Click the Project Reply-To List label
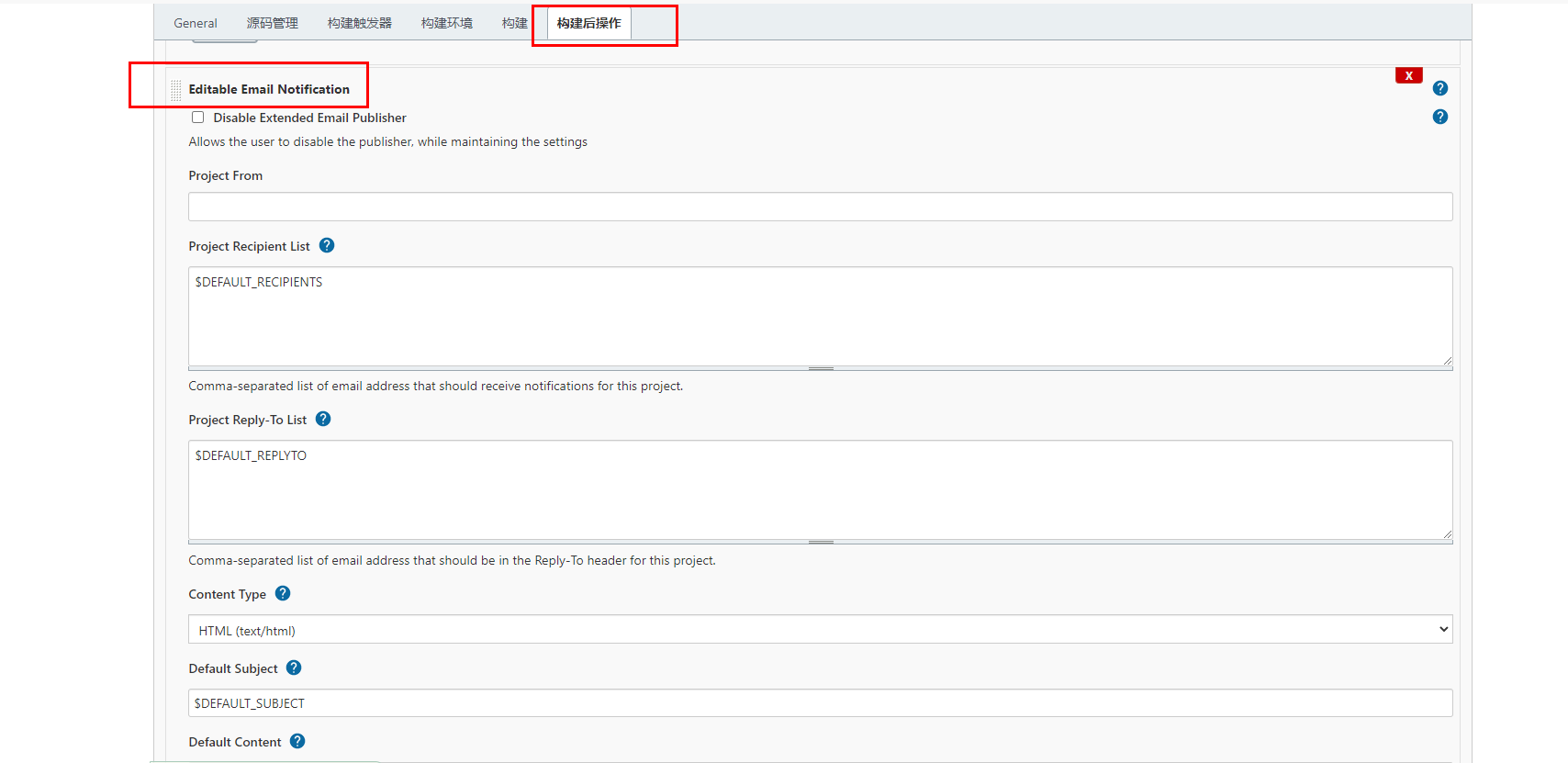Viewport: 1568px width, 763px height. click(x=248, y=420)
